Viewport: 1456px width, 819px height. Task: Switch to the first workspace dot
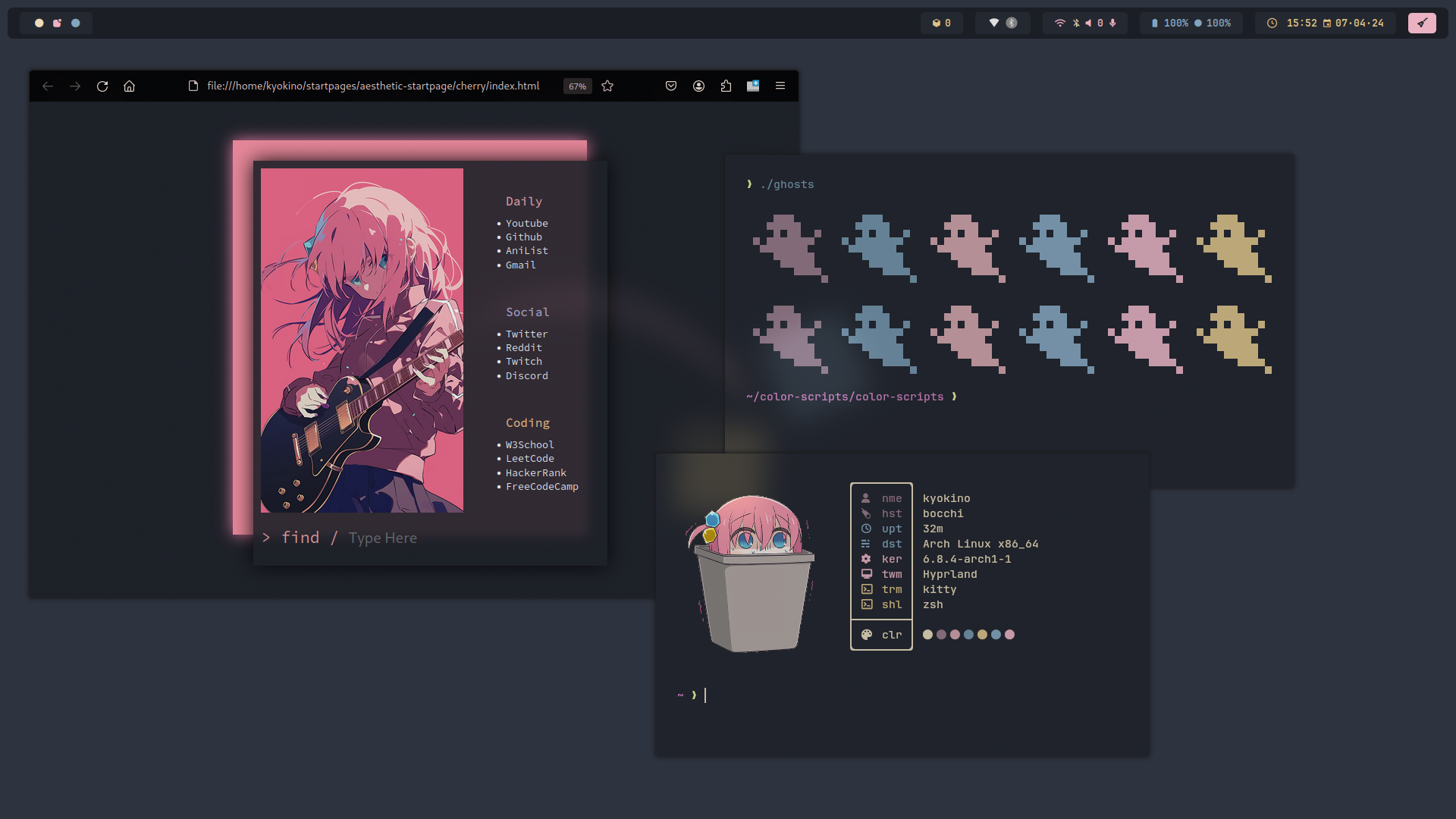click(x=39, y=23)
